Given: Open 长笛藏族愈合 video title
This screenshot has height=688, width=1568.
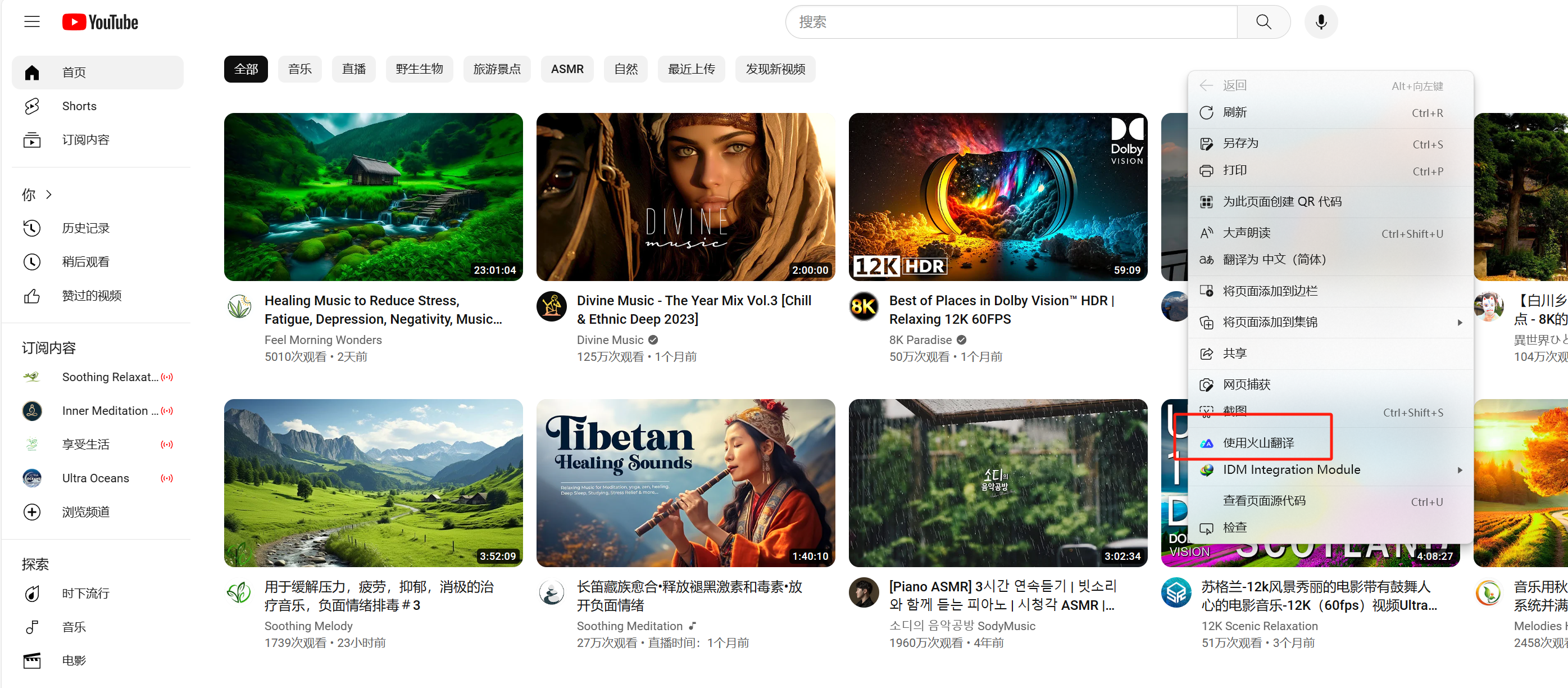Looking at the screenshot, I should [x=690, y=595].
